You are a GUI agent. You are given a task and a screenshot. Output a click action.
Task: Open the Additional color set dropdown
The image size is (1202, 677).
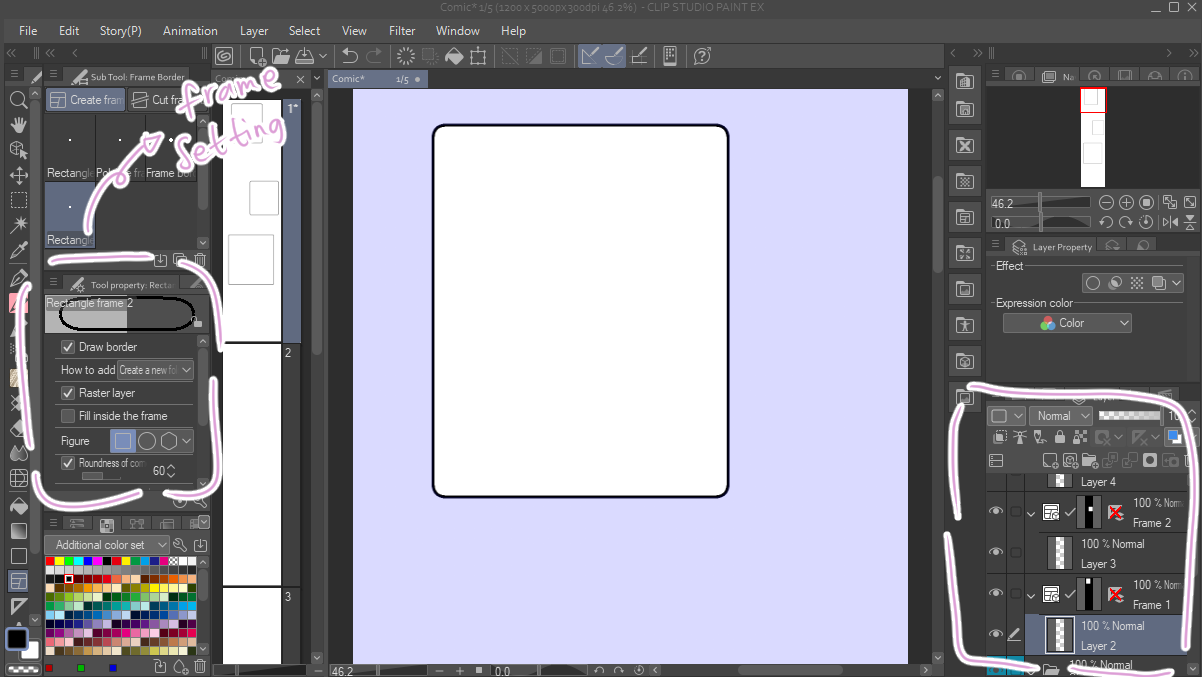point(106,545)
